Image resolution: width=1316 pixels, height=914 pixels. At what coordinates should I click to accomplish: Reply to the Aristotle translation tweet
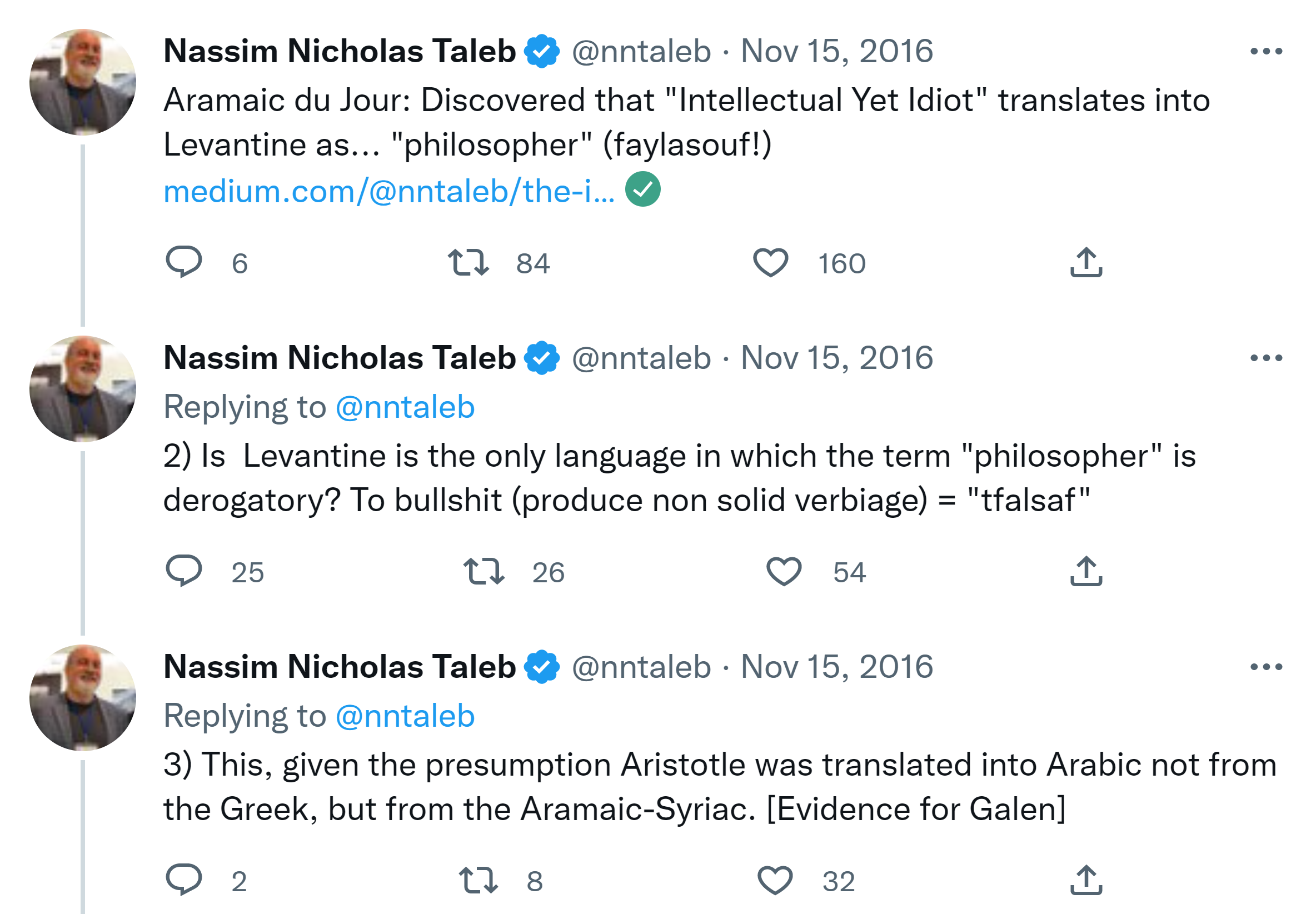[x=183, y=880]
